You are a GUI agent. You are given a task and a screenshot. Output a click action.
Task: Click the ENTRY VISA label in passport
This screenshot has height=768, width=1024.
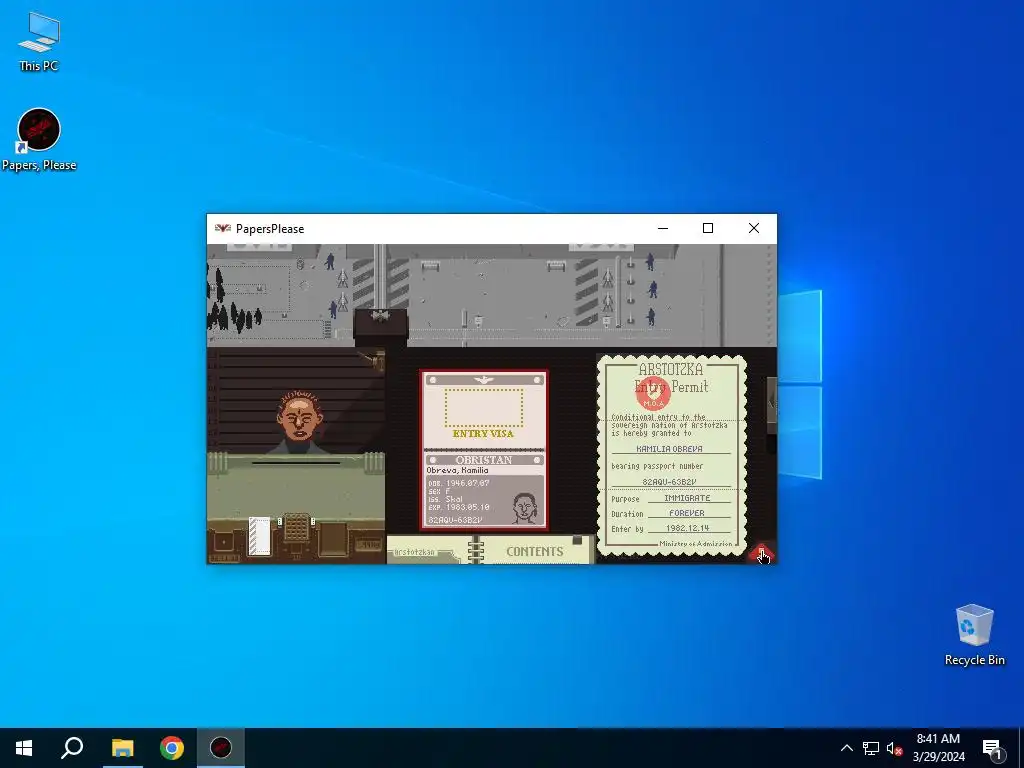click(483, 434)
